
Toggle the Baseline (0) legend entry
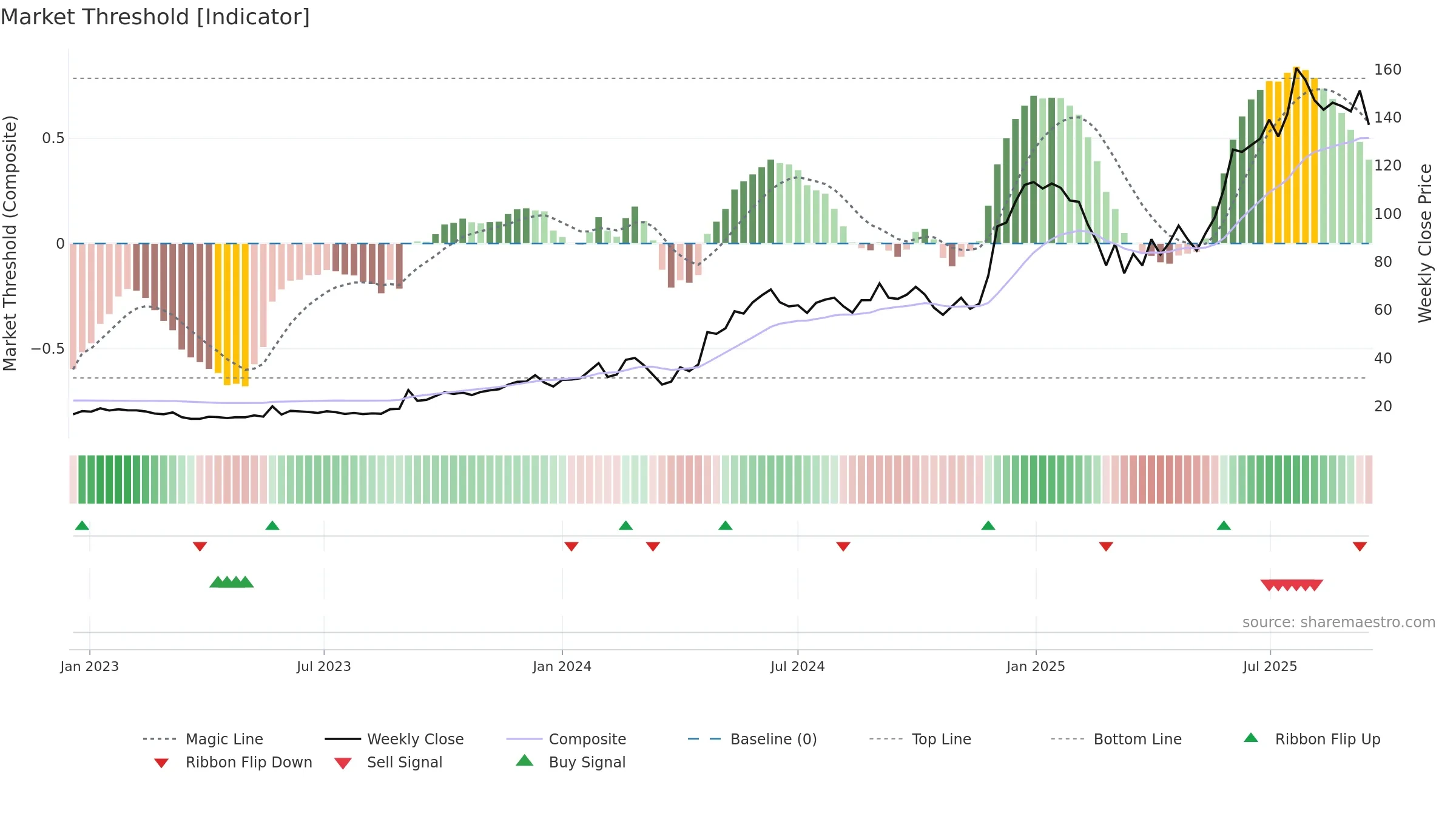pos(752,739)
